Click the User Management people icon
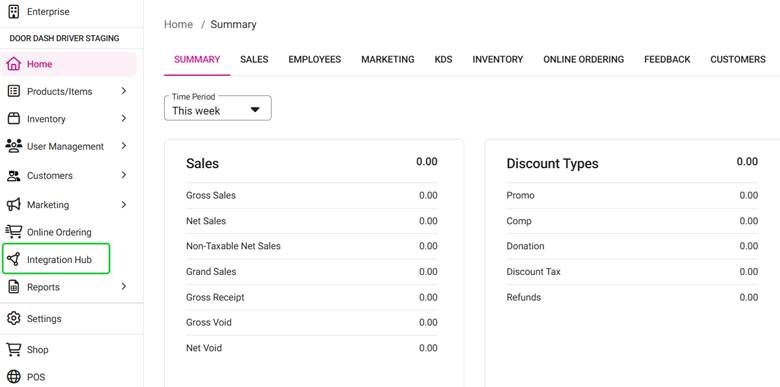 pyautogui.click(x=14, y=146)
